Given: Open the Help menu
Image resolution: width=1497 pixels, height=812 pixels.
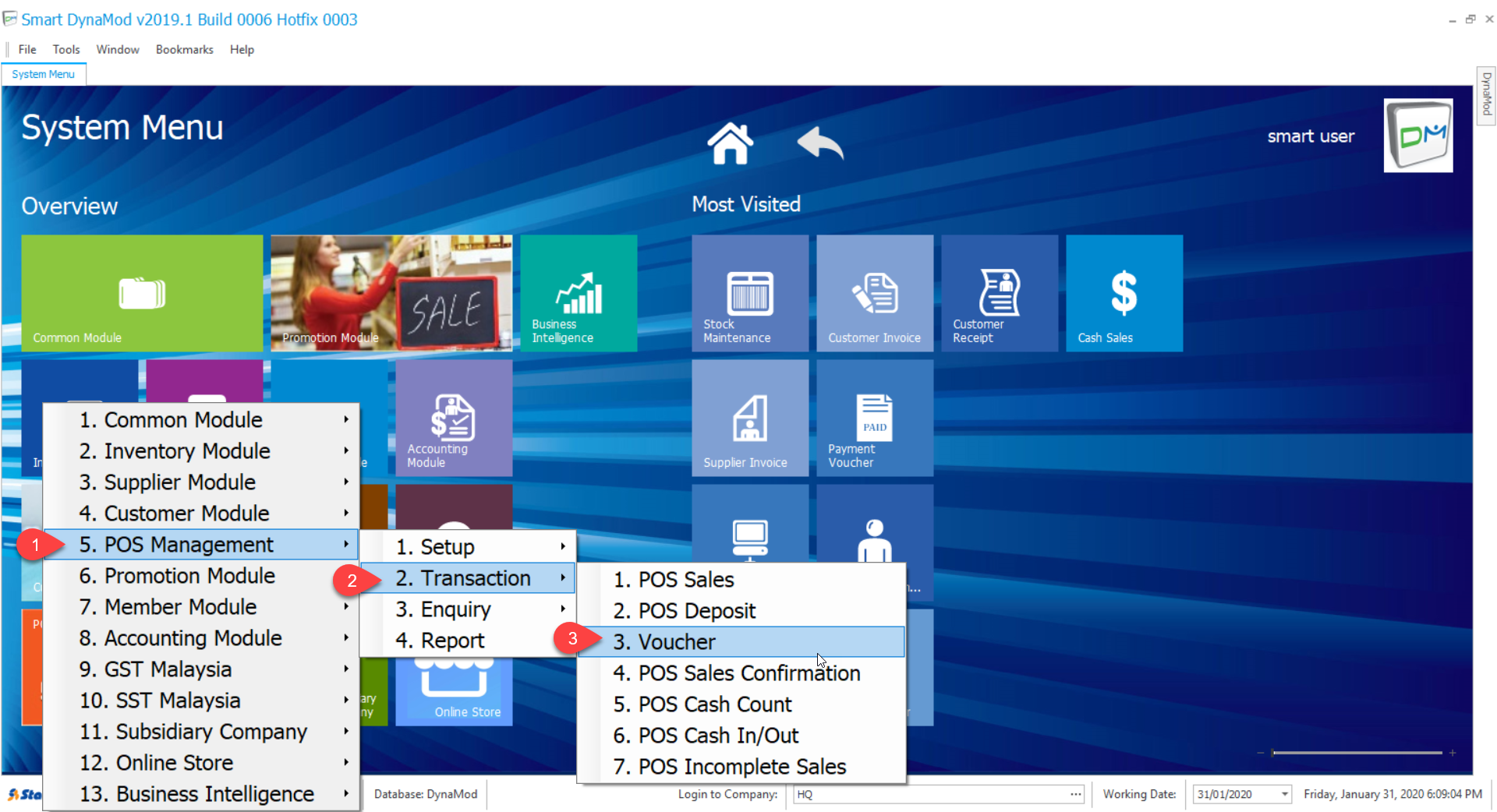Looking at the screenshot, I should [242, 49].
